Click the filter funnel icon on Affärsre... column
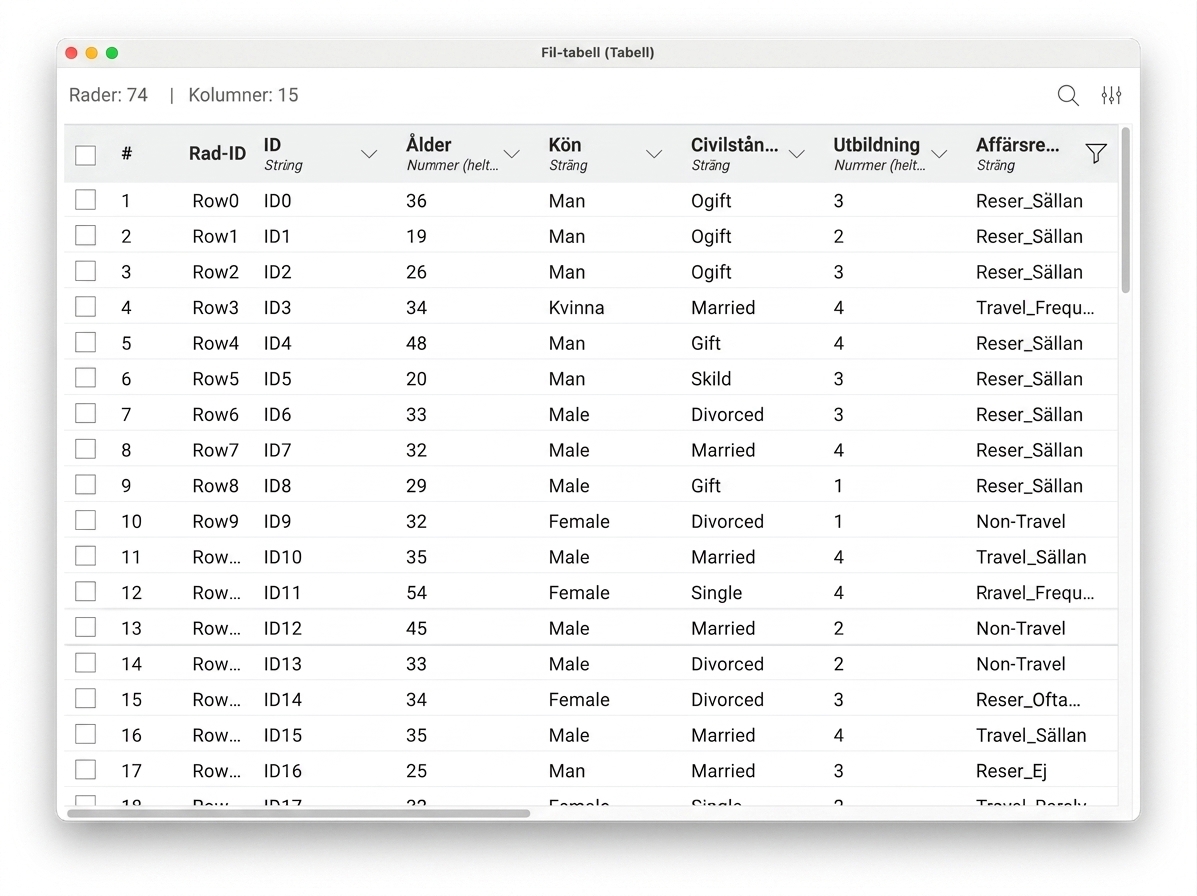 click(x=1095, y=153)
